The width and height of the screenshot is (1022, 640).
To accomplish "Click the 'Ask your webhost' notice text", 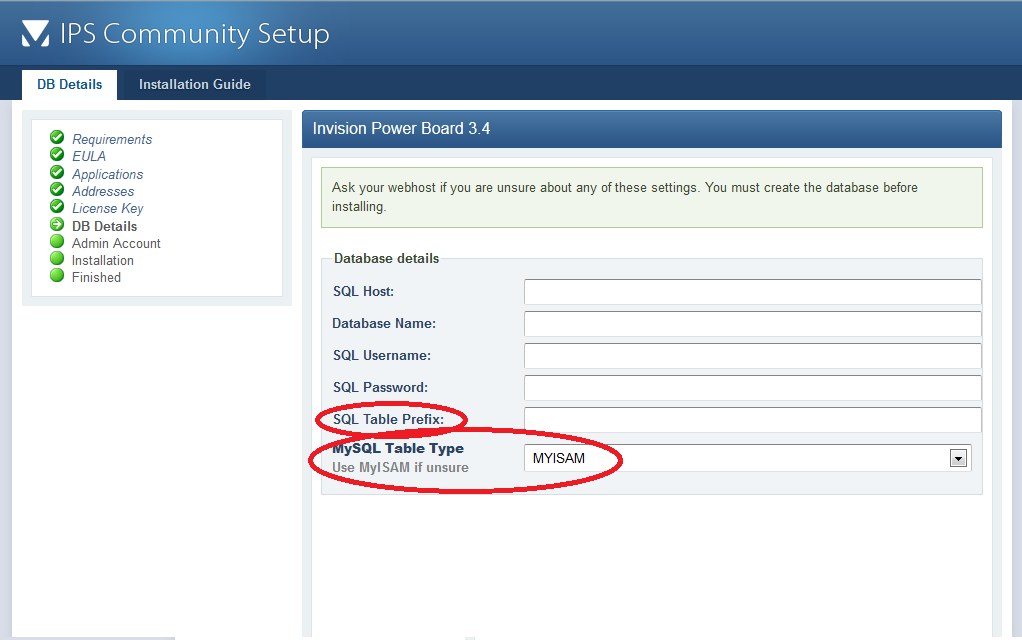I will [624, 197].
